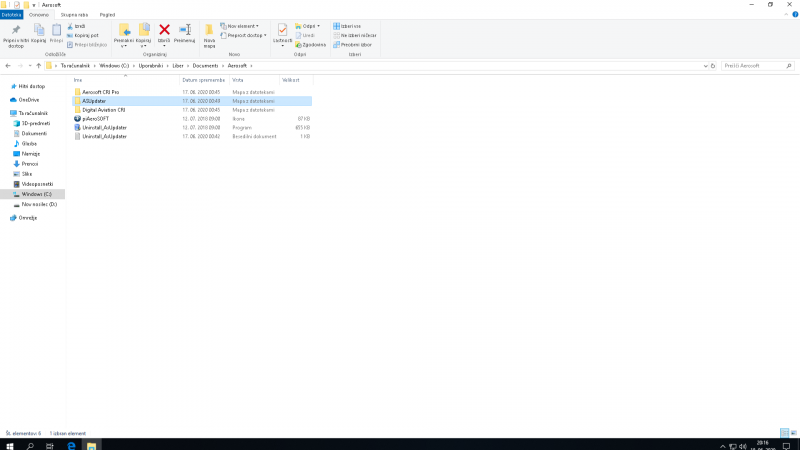
Task: Open the volume control in the system tray
Action: click(x=743, y=446)
